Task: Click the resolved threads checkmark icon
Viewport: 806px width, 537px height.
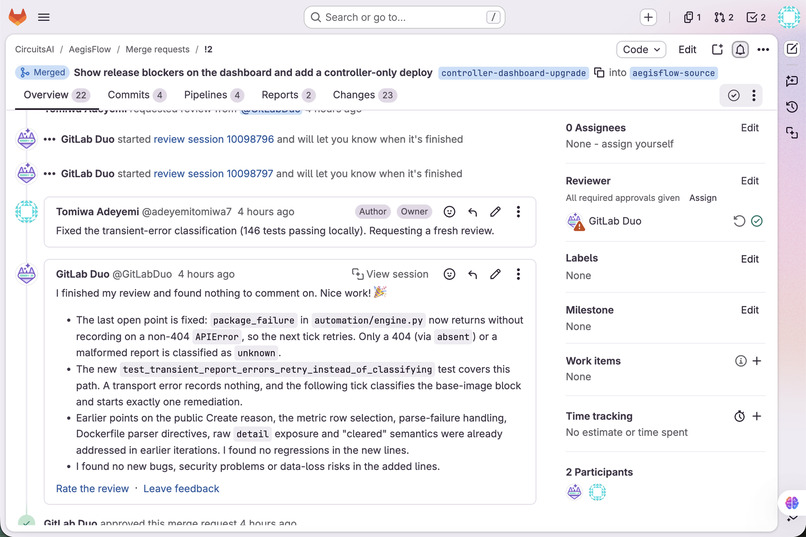Action: click(734, 95)
